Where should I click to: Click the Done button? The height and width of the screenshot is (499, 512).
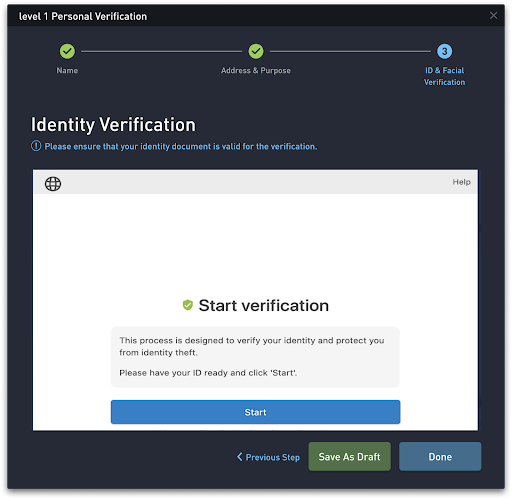click(x=440, y=456)
